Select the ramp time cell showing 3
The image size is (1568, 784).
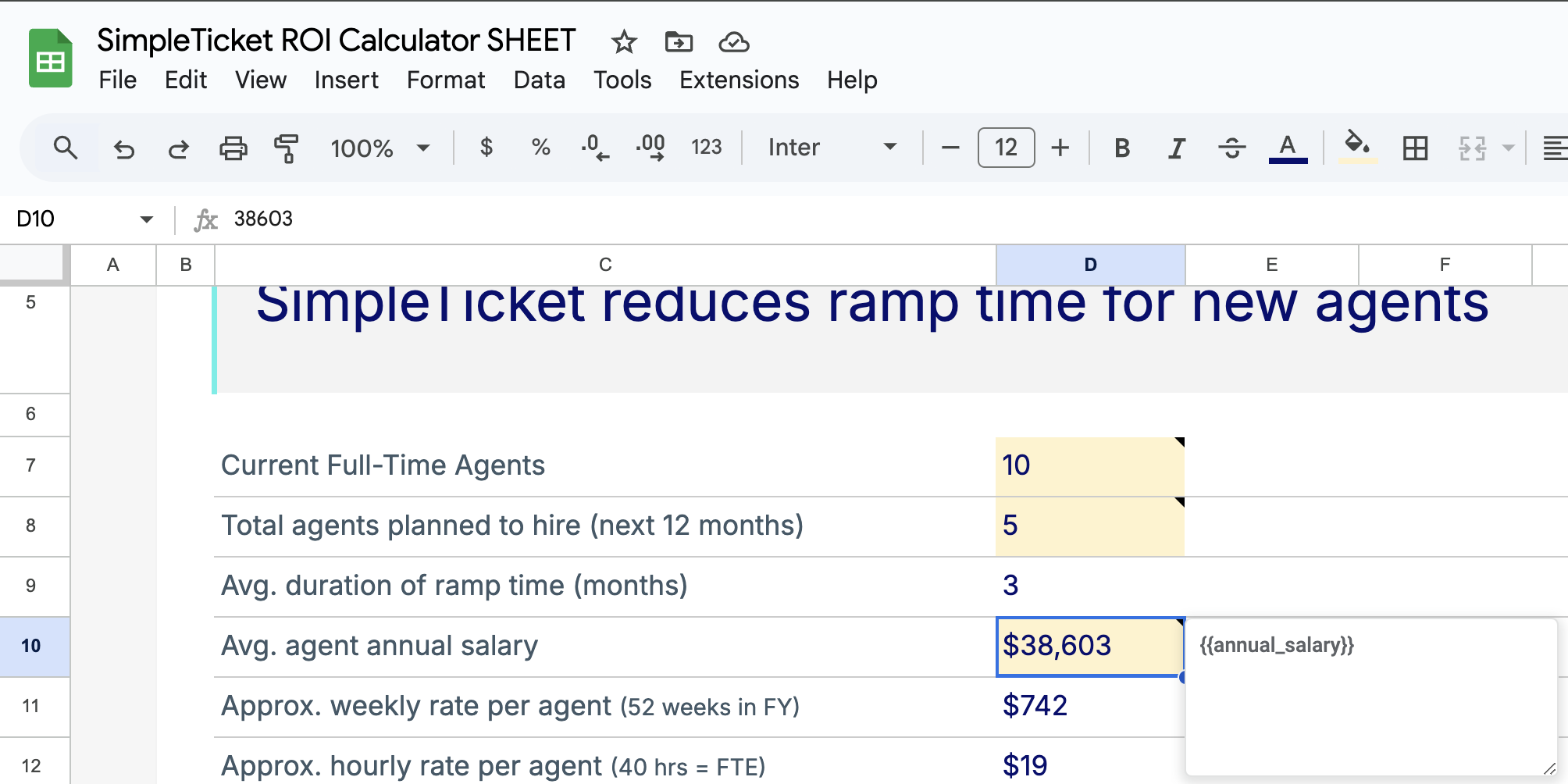[x=1090, y=586]
